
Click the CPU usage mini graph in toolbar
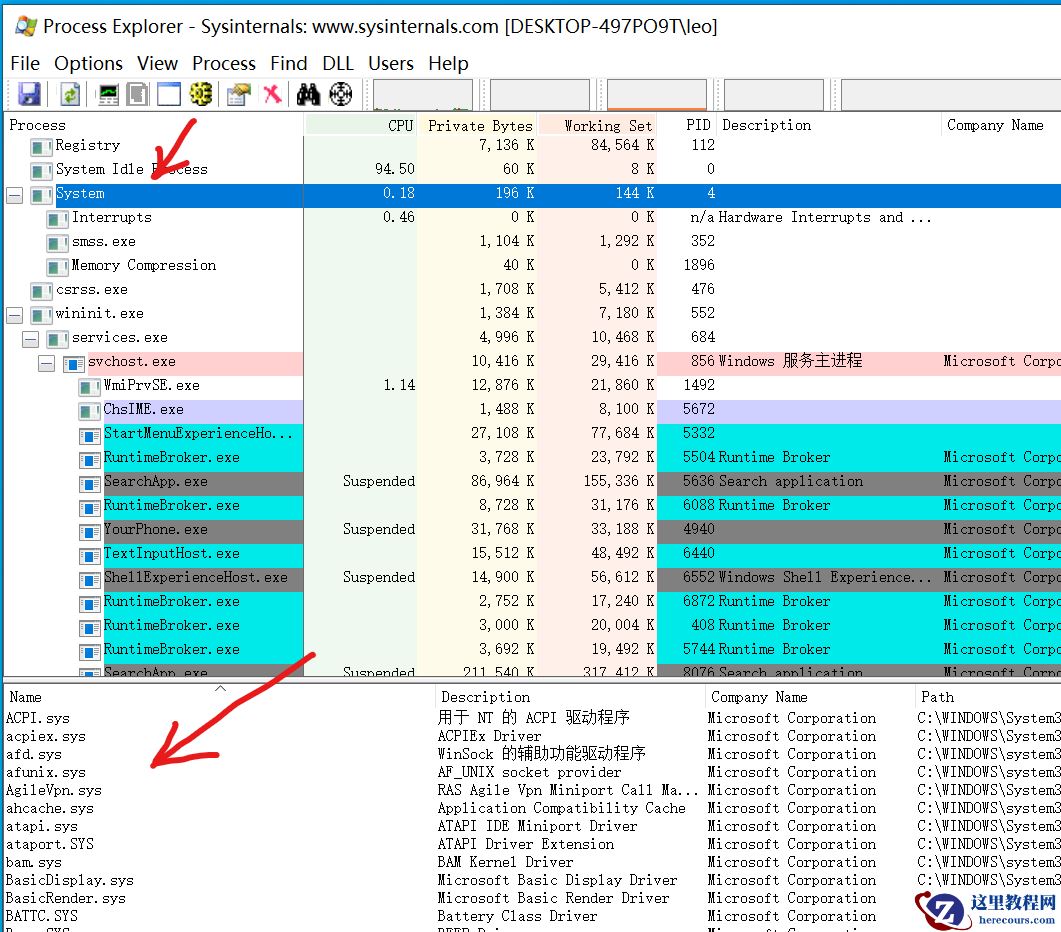[x=425, y=94]
